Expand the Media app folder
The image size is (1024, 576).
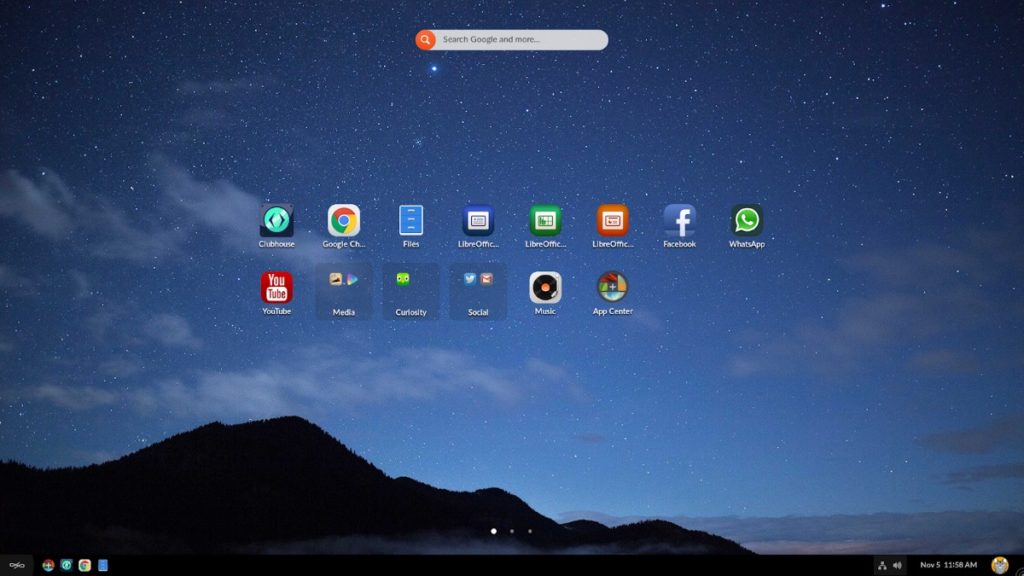coord(343,289)
